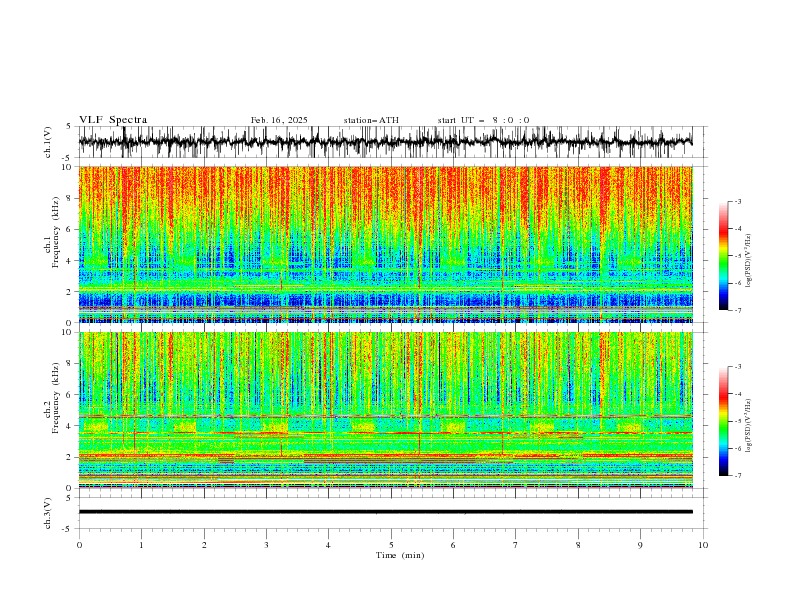Click time axis tick label "5"

(x=391, y=545)
